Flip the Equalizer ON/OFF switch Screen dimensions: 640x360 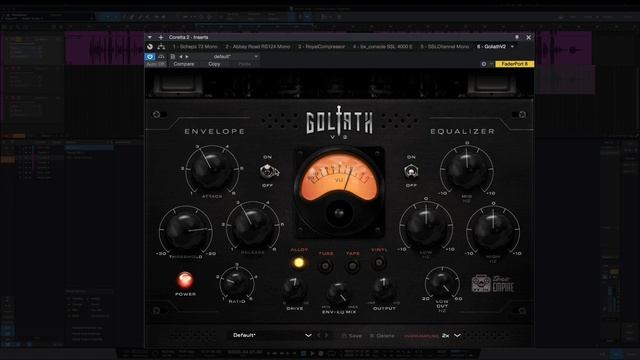[x=411, y=171]
